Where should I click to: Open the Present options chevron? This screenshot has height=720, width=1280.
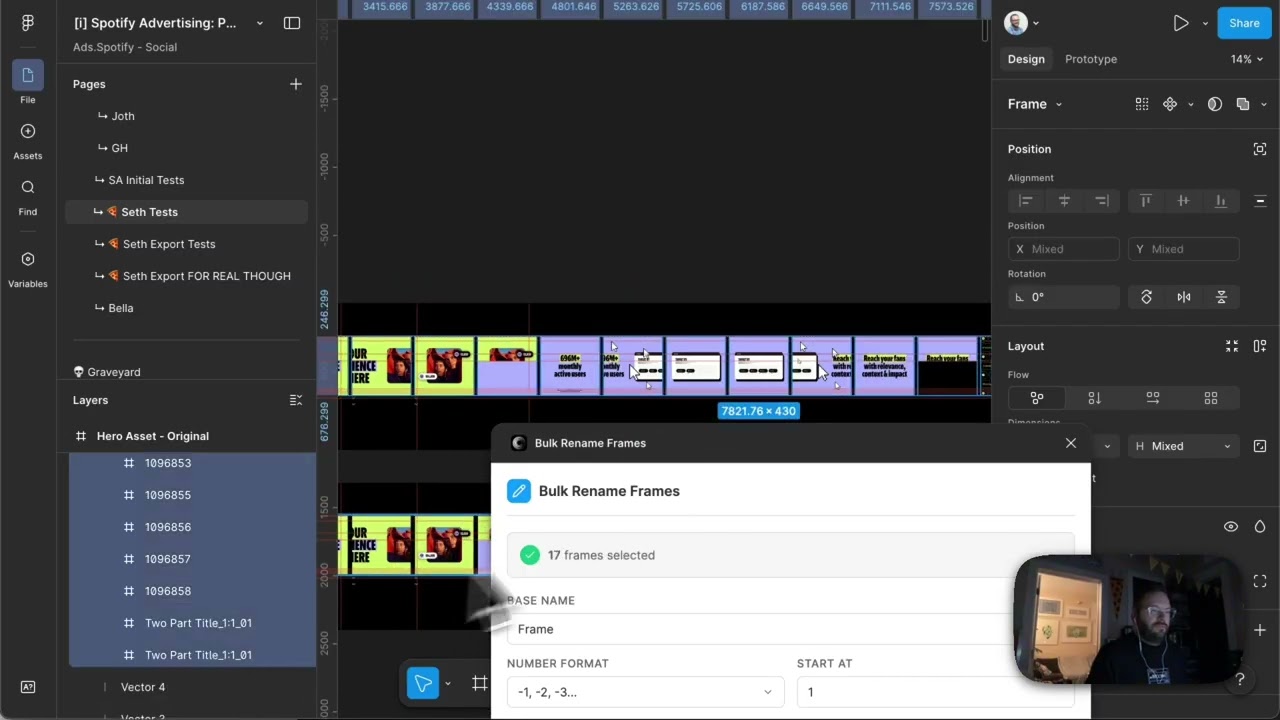[x=1206, y=23]
